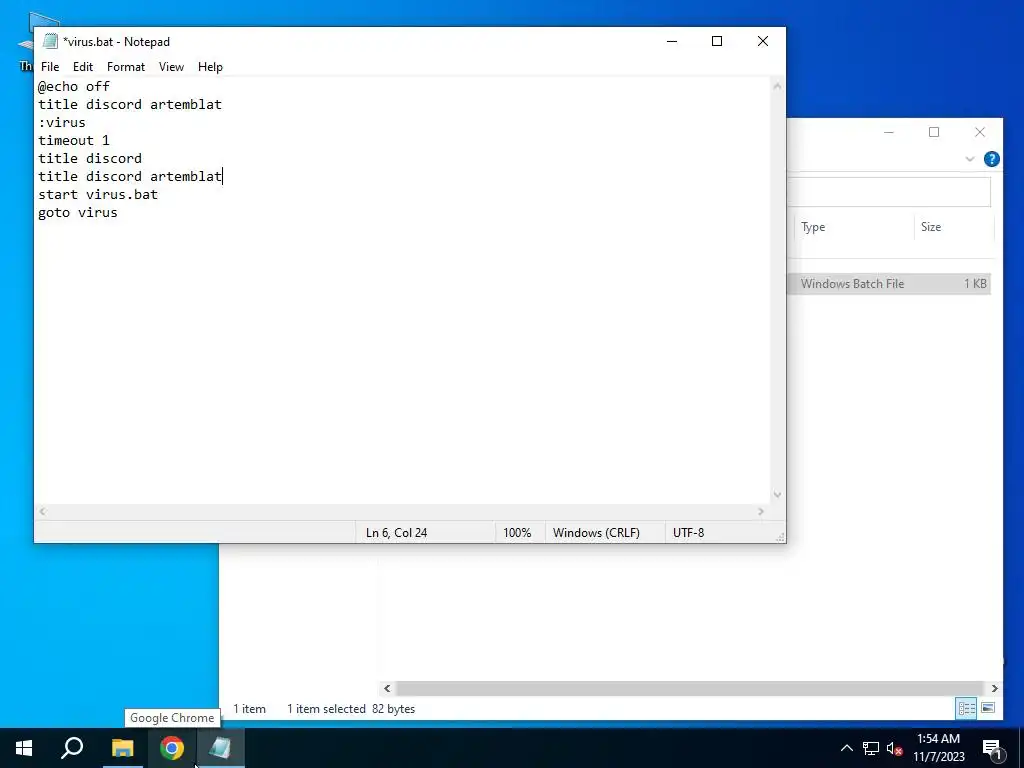Click File Explorer horizontal scrollbar right arrow
Image resolution: width=1024 pixels, height=768 pixels.
tap(995, 688)
